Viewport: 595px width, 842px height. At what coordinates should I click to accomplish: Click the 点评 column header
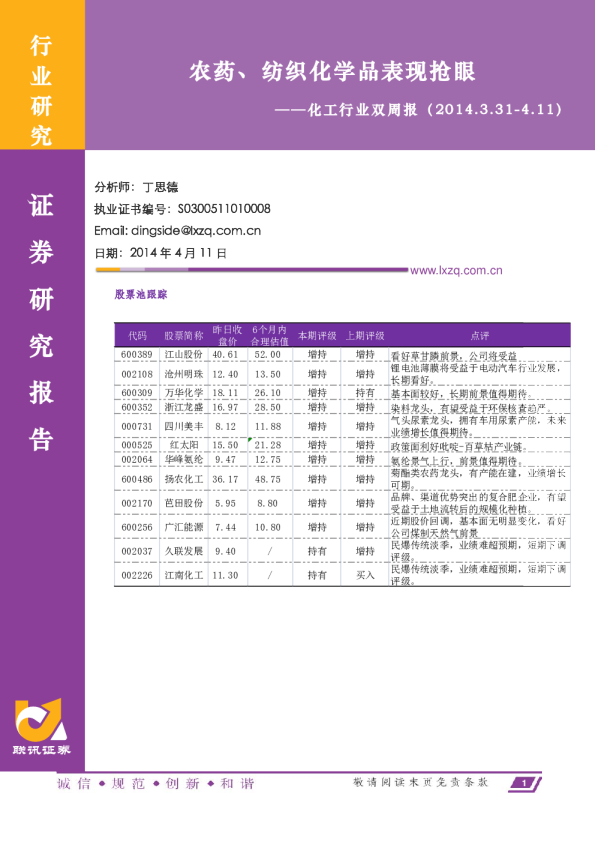click(480, 336)
